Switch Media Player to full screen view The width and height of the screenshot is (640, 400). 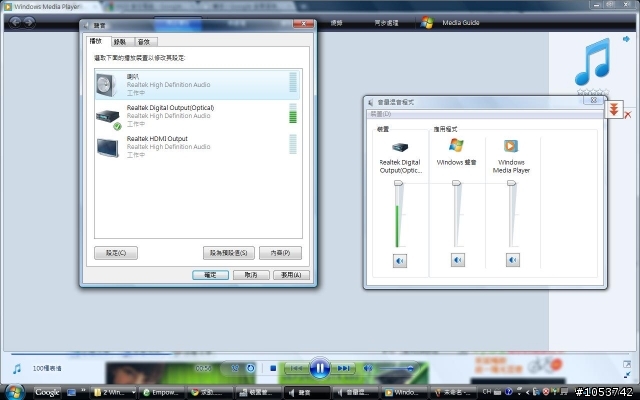[x=627, y=364]
